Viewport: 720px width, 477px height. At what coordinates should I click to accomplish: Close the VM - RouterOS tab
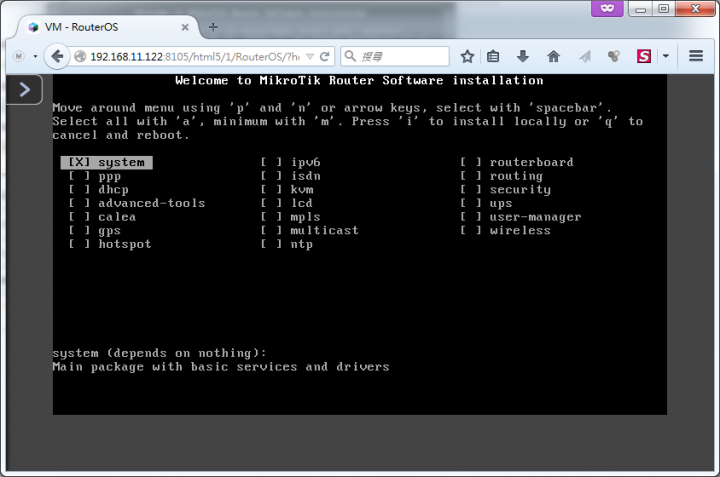click(185, 27)
